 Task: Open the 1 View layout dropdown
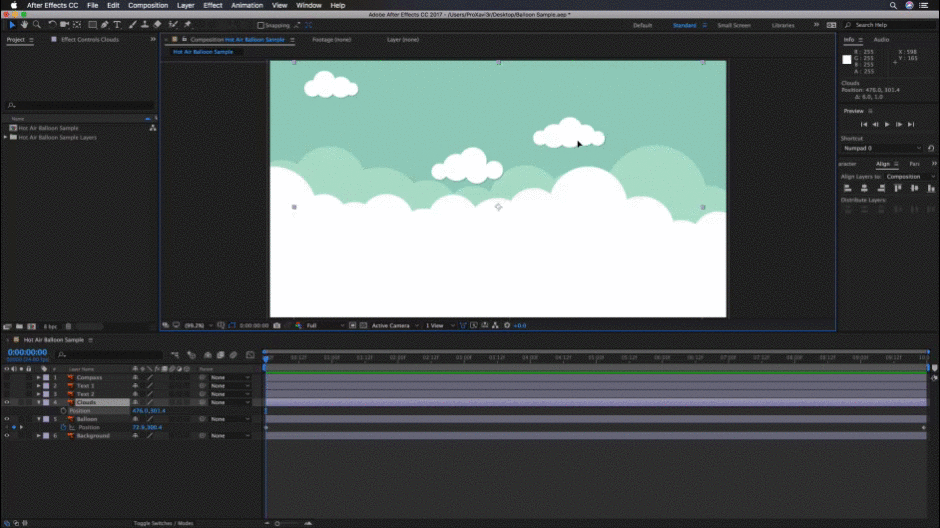click(439, 325)
